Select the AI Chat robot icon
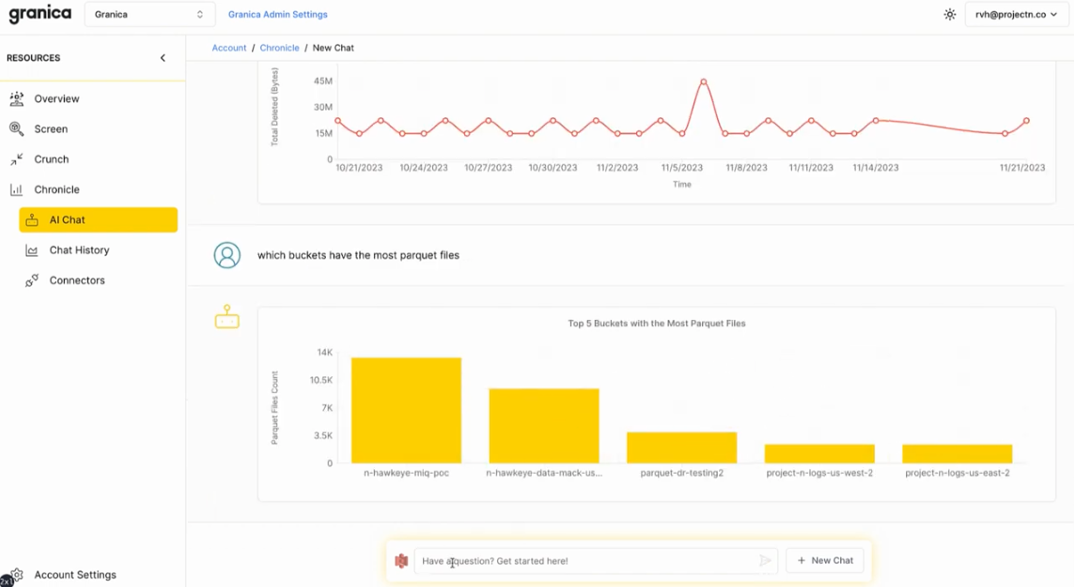 pyautogui.click(x=34, y=219)
